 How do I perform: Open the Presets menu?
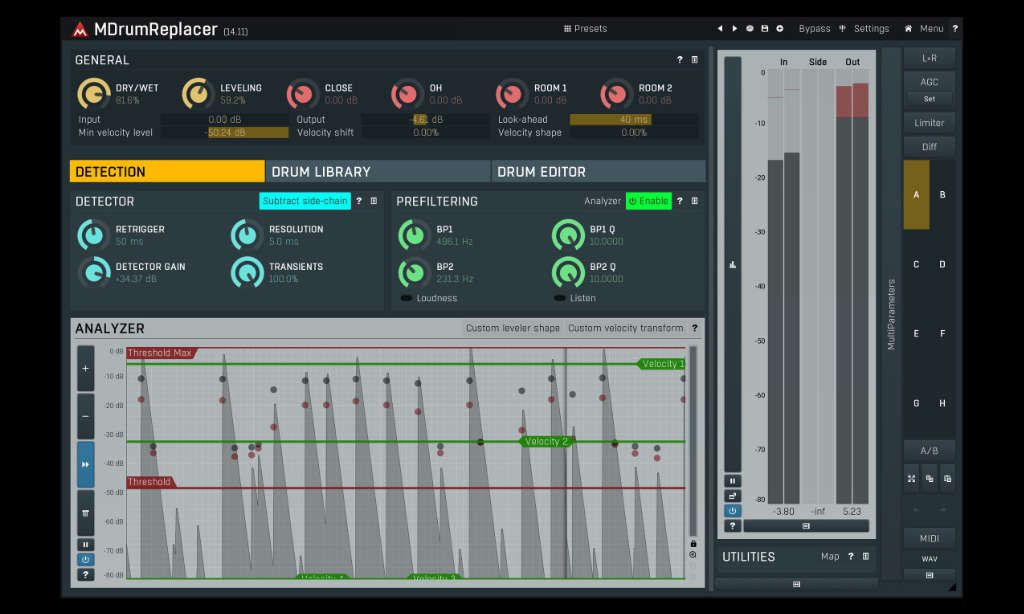(586, 29)
